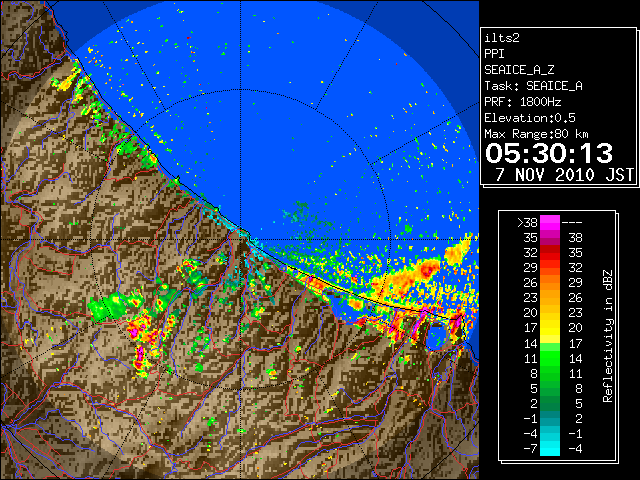
Task: Click the '38' label in right legend column
Action: pos(575,238)
